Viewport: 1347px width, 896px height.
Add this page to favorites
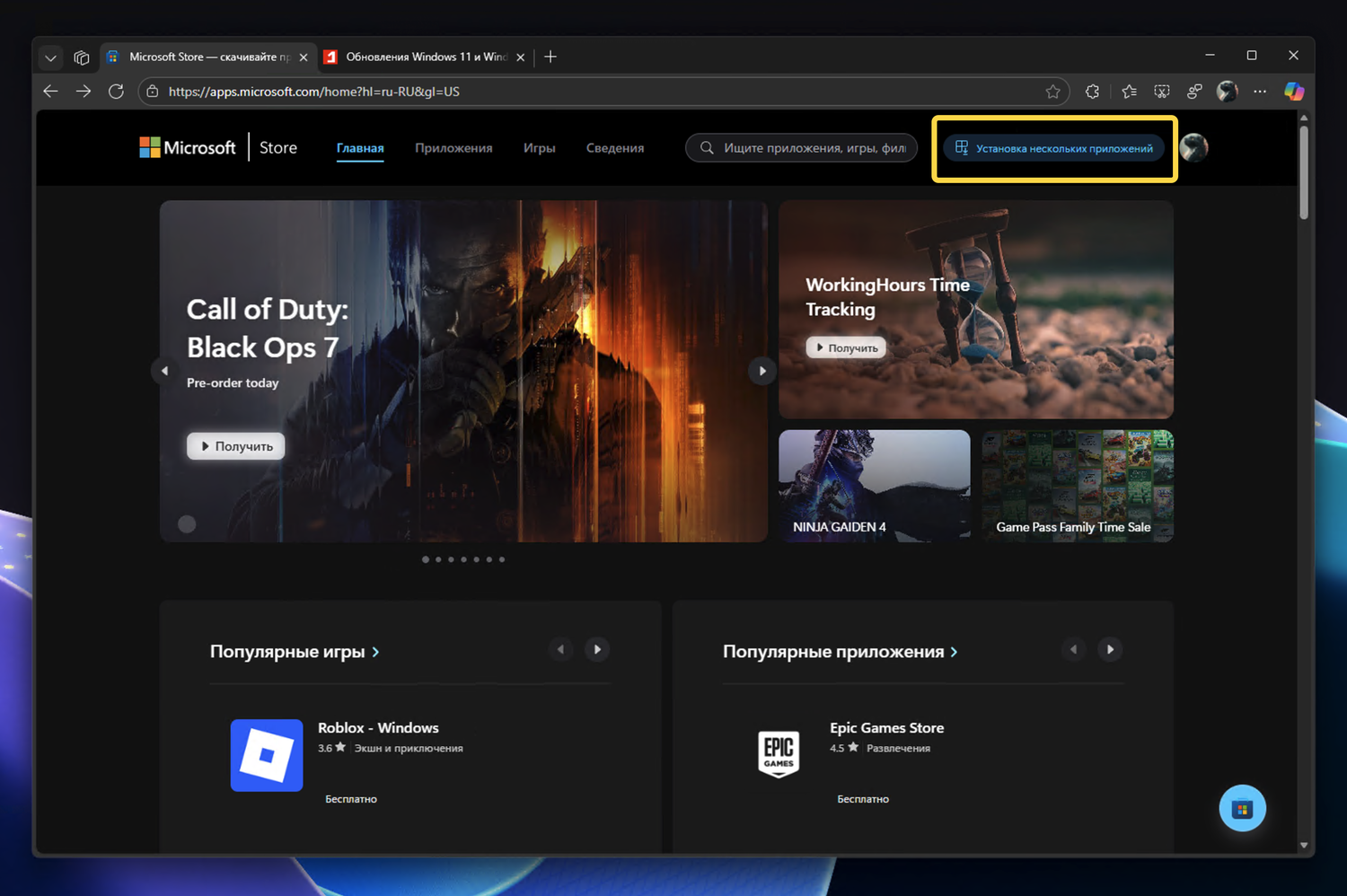point(1053,92)
